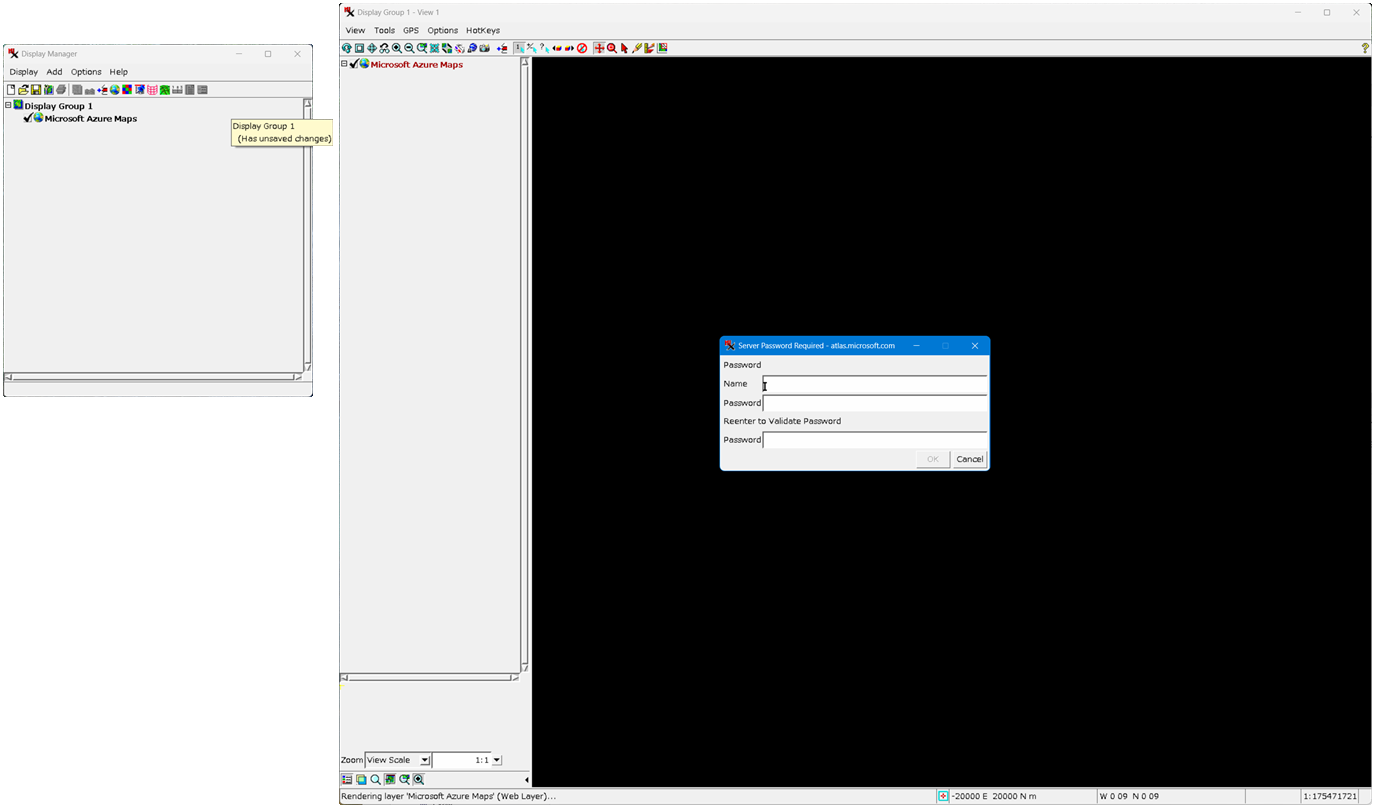Save with the floppy disk icon in Display Manager
1375x807 pixels.
[36, 90]
